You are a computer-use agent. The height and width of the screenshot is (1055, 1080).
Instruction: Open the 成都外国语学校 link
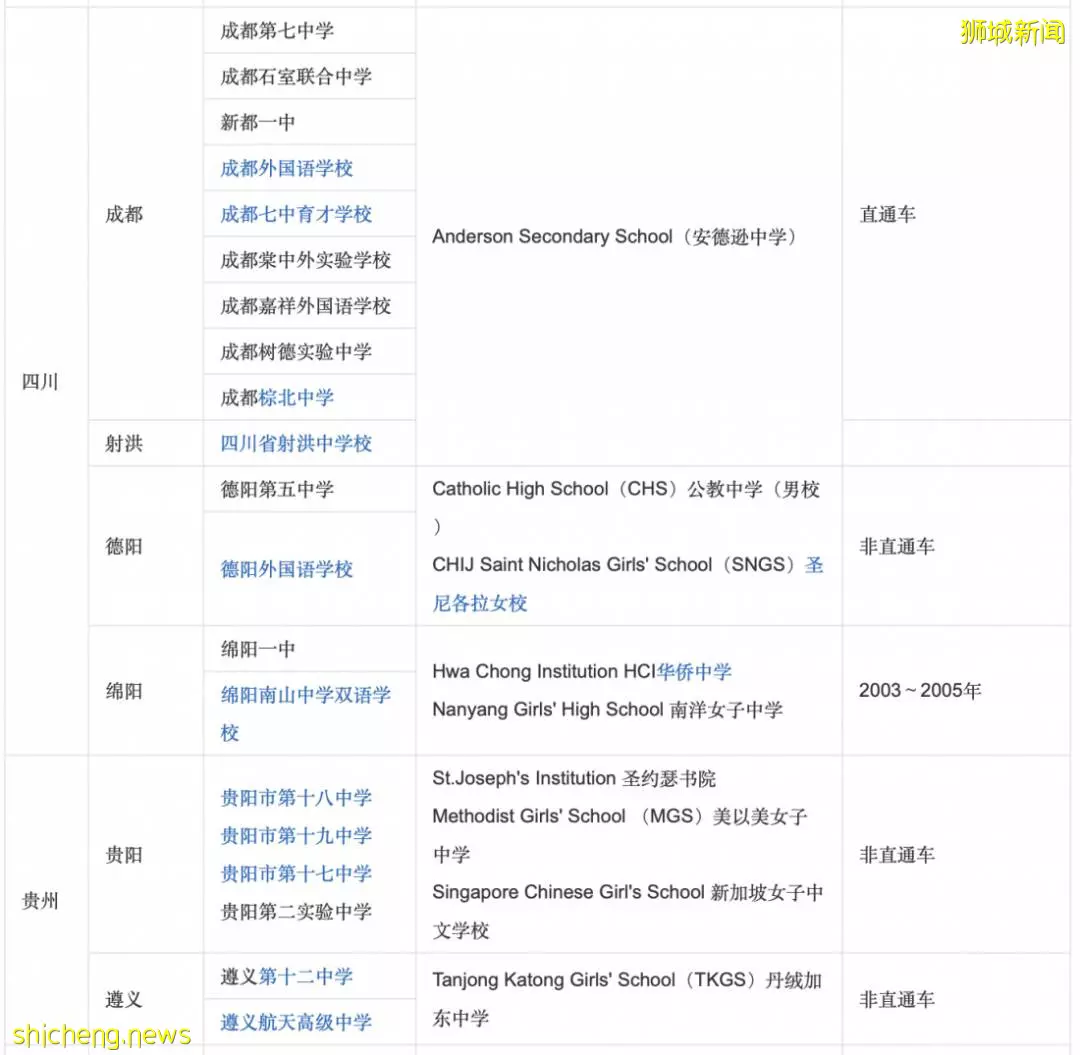pyautogui.click(x=287, y=168)
